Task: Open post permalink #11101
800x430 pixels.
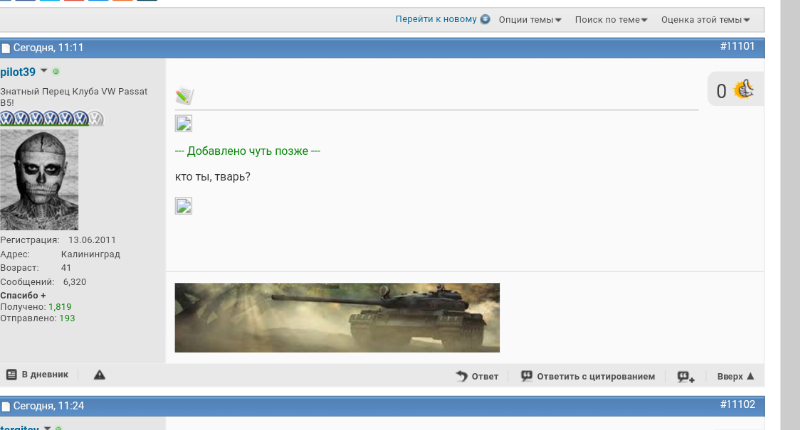Action: point(737,47)
